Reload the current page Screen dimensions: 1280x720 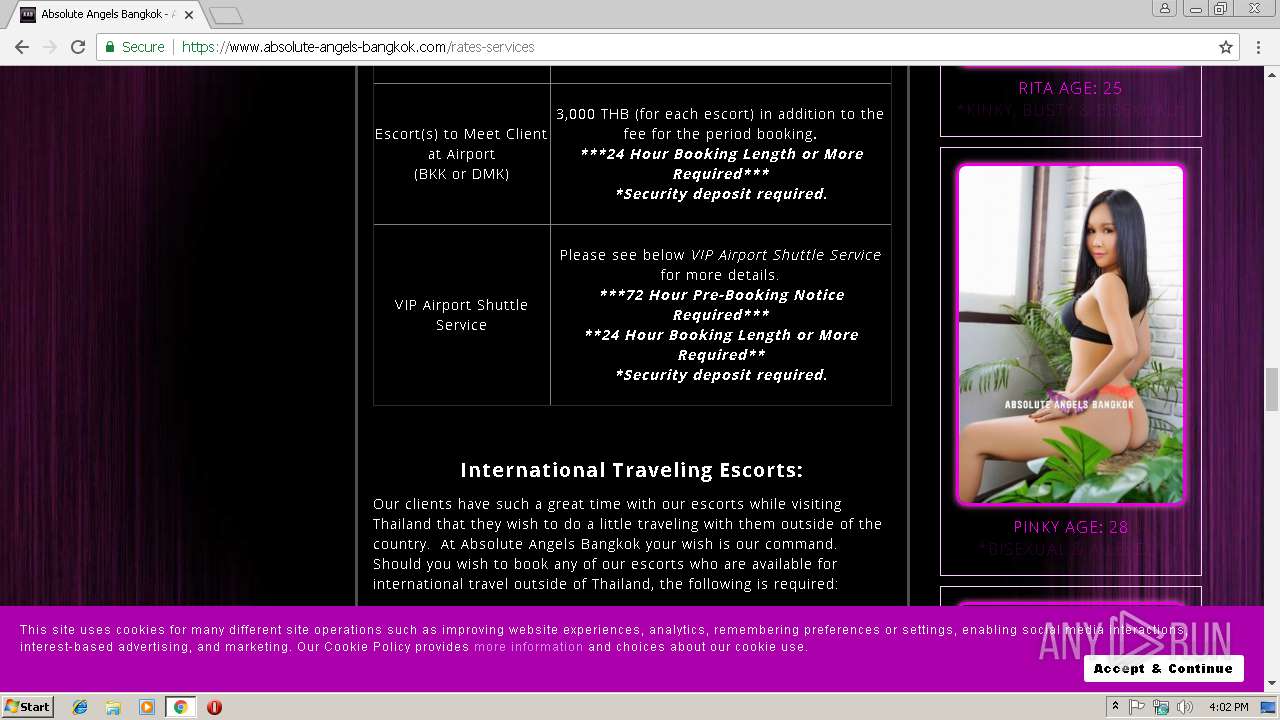78,47
